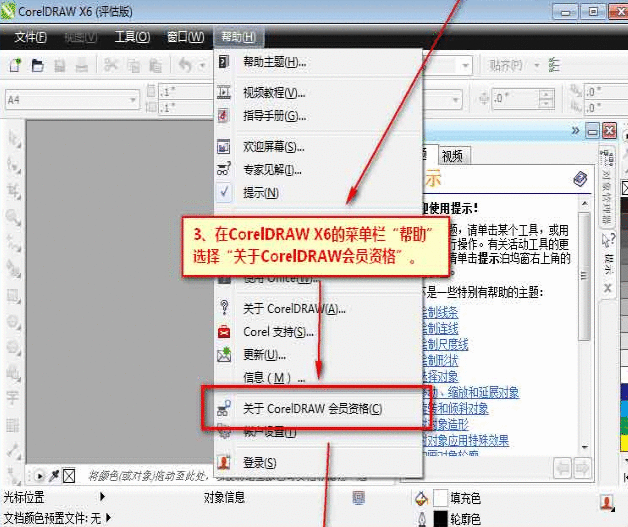
Task: Click the 填充色 fill color swatch
Action: tap(440, 498)
